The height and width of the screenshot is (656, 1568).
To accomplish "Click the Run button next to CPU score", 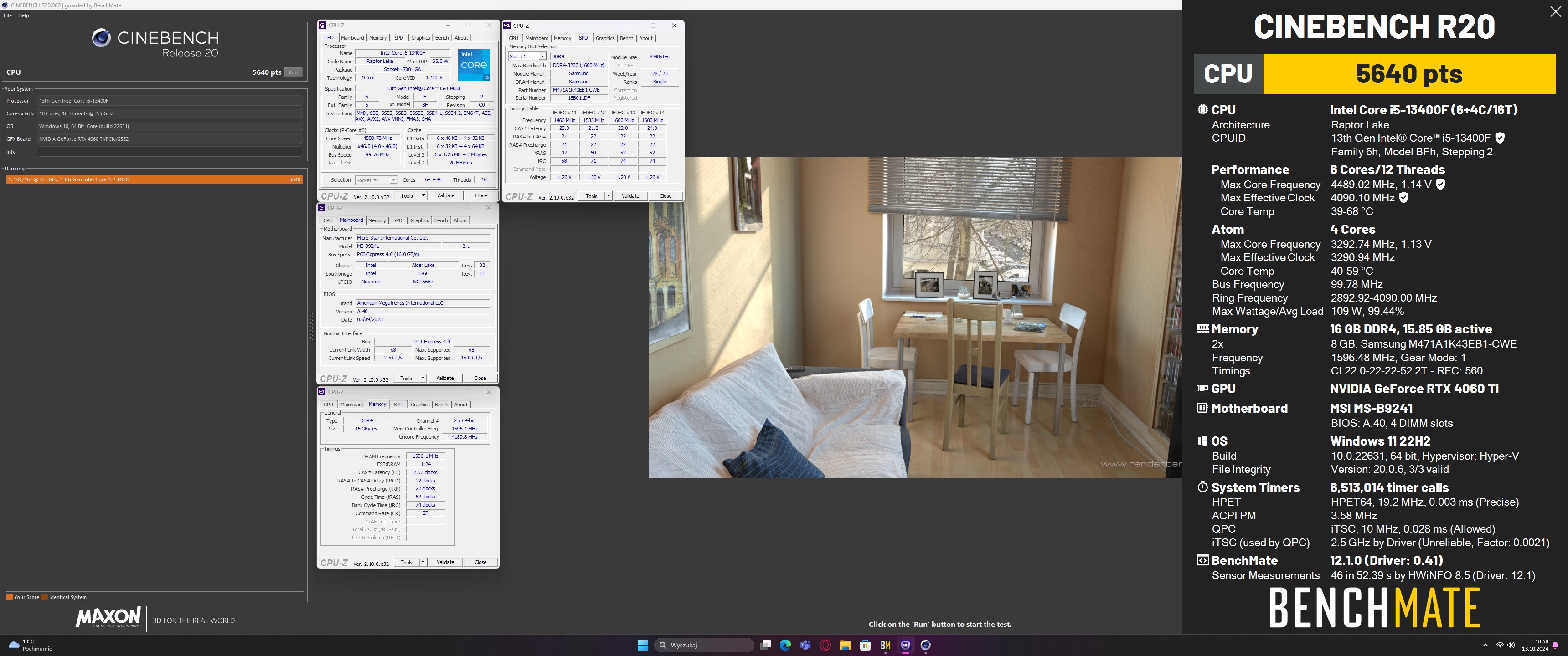I will [293, 72].
